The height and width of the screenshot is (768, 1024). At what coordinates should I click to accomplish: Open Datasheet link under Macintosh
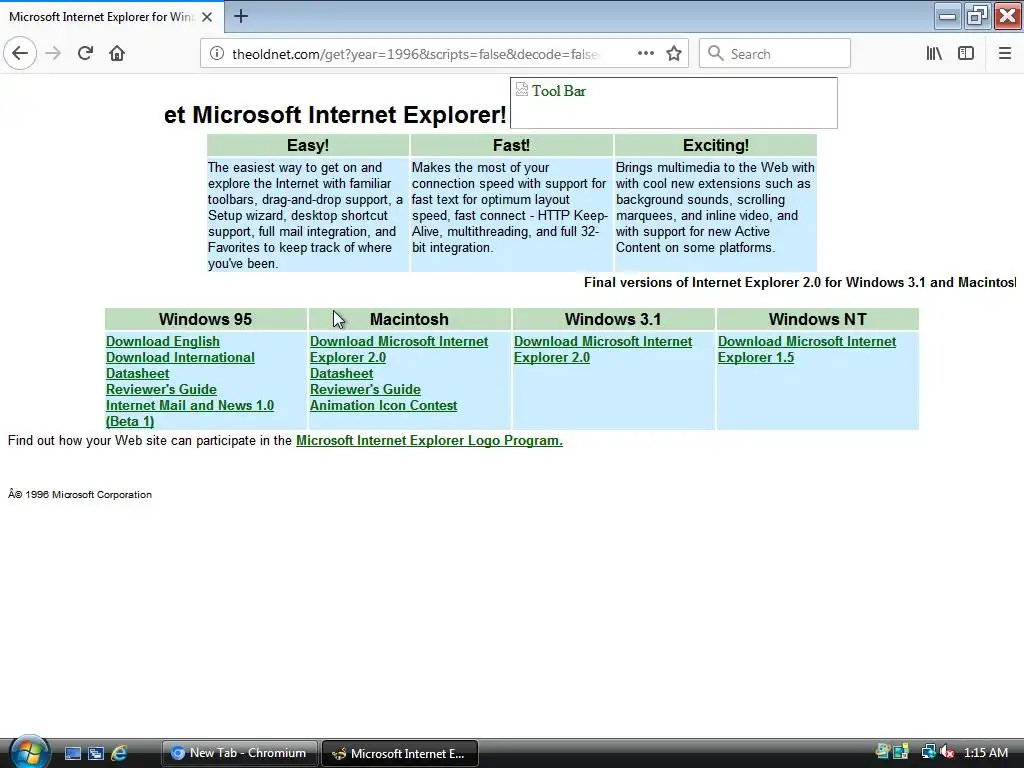341,374
